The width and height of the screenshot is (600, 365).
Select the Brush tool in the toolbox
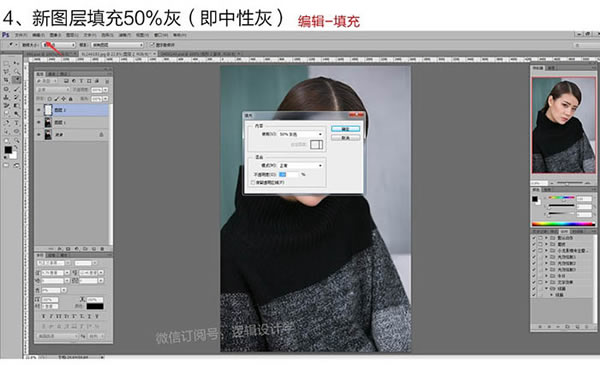click(16, 89)
